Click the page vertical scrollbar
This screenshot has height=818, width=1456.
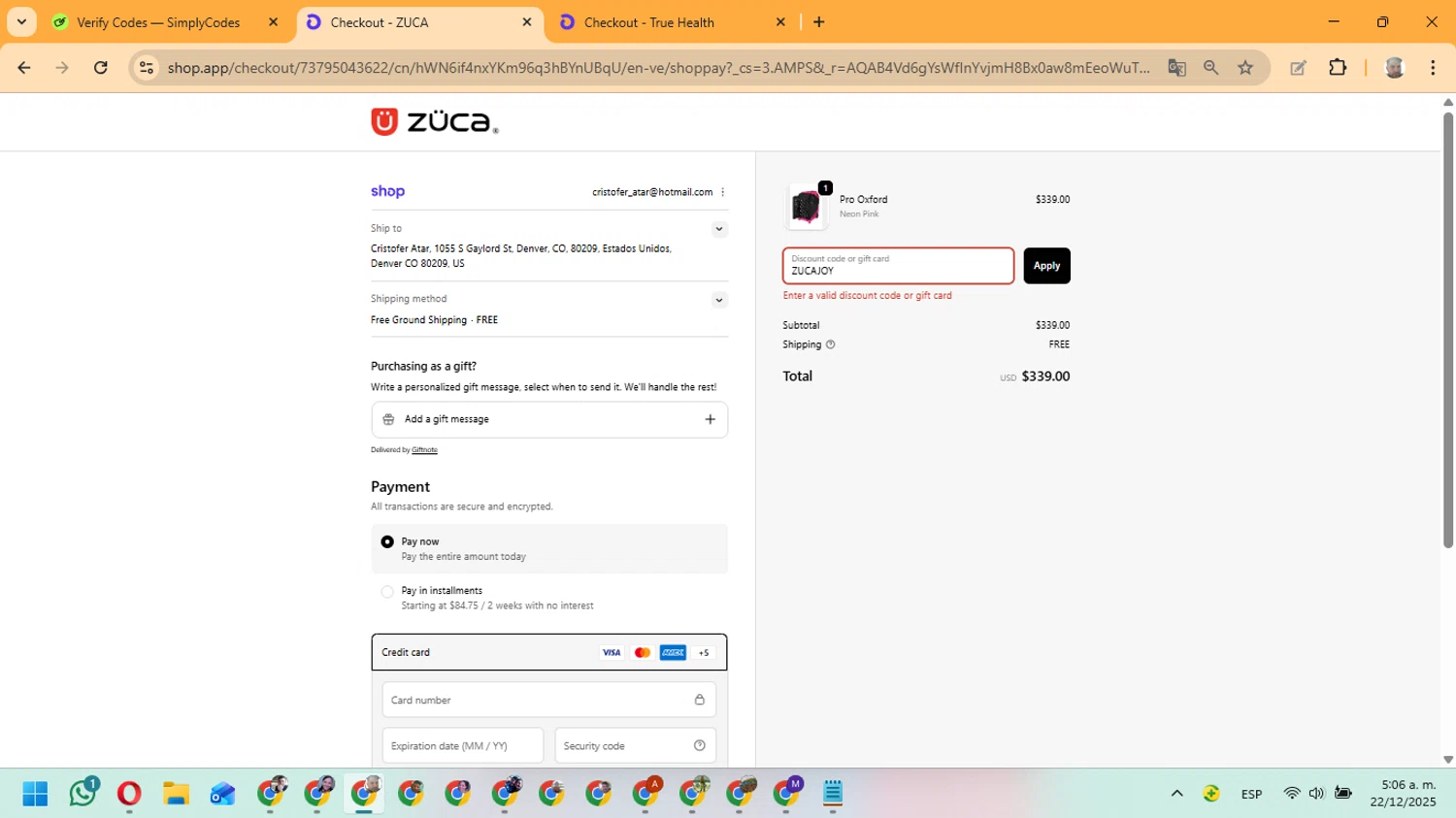(x=1448, y=330)
